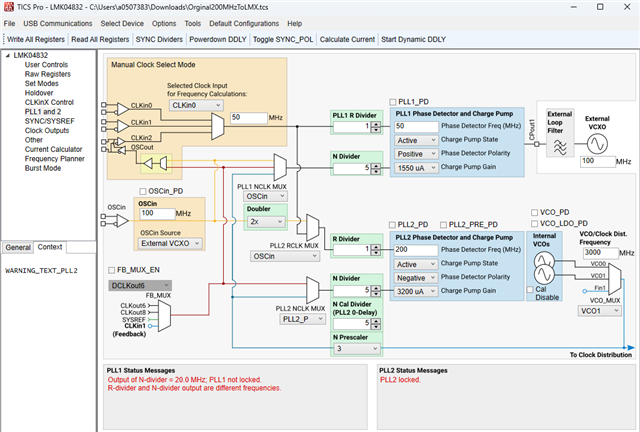Screen dimensions: 640x432
Task: Check the FB_MUX_EN checkbox
Action: pos(111,270)
